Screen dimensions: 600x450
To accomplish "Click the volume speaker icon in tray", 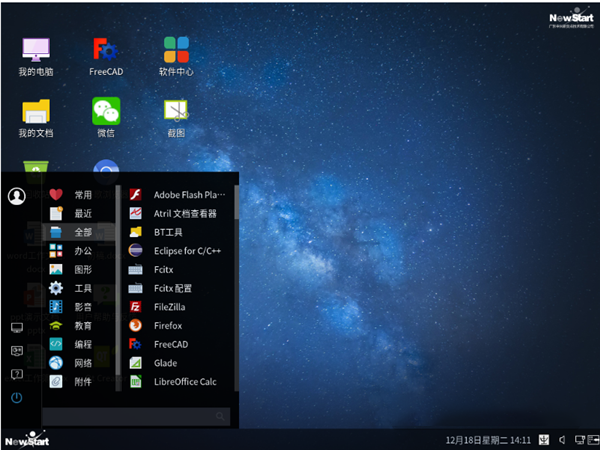I will tap(562, 440).
